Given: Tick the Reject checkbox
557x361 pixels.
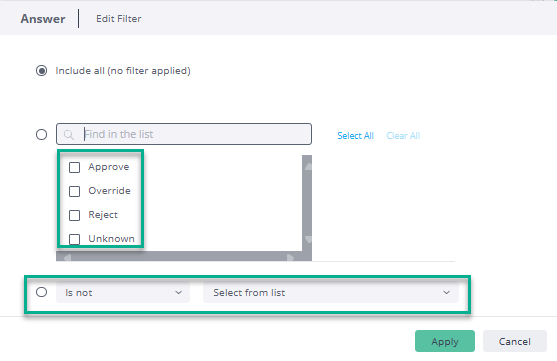Looking at the screenshot, I should [x=74, y=215].
